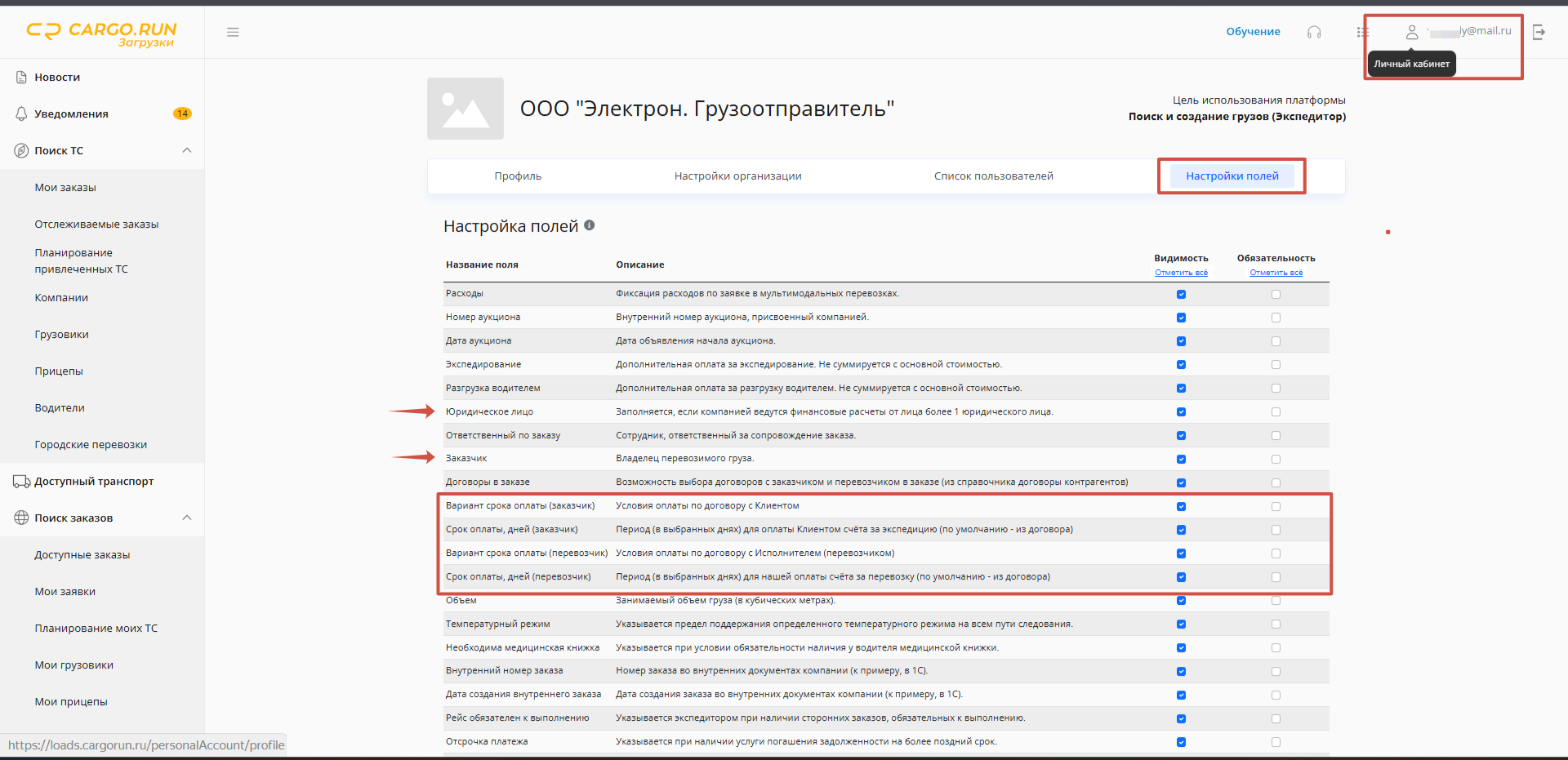Open the apps grid icon
The width and height of the screenshot is (1568, 760).
click(1362, 32)
